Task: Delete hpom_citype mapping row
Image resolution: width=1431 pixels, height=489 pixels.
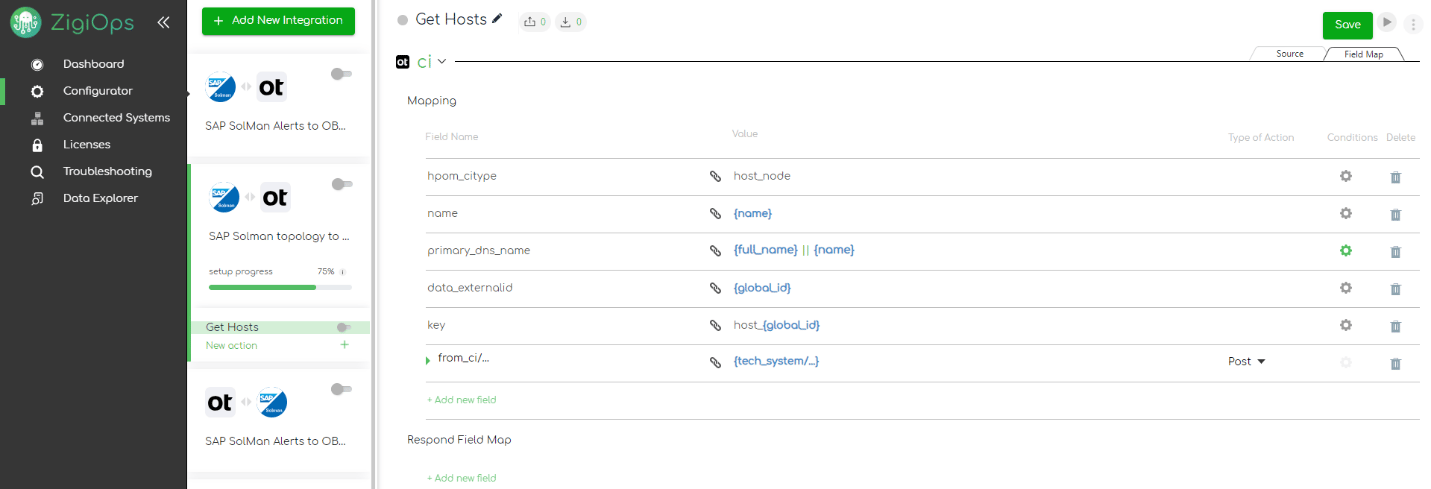Action: coord(1396,177)
